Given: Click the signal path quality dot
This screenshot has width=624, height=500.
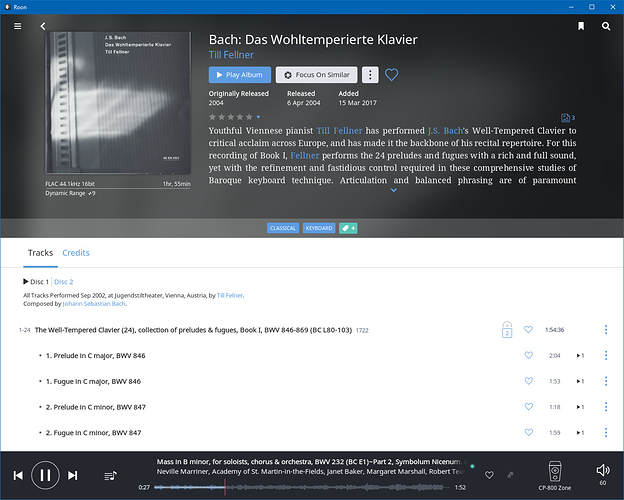Looking at the screenshot, I should pos(472,466).
